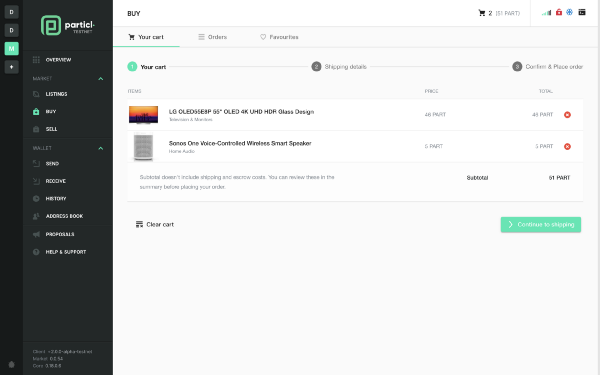The width and height of the screenshot is (600, 375).
Task: Click the Particl logo
Action: click(68, 25)
